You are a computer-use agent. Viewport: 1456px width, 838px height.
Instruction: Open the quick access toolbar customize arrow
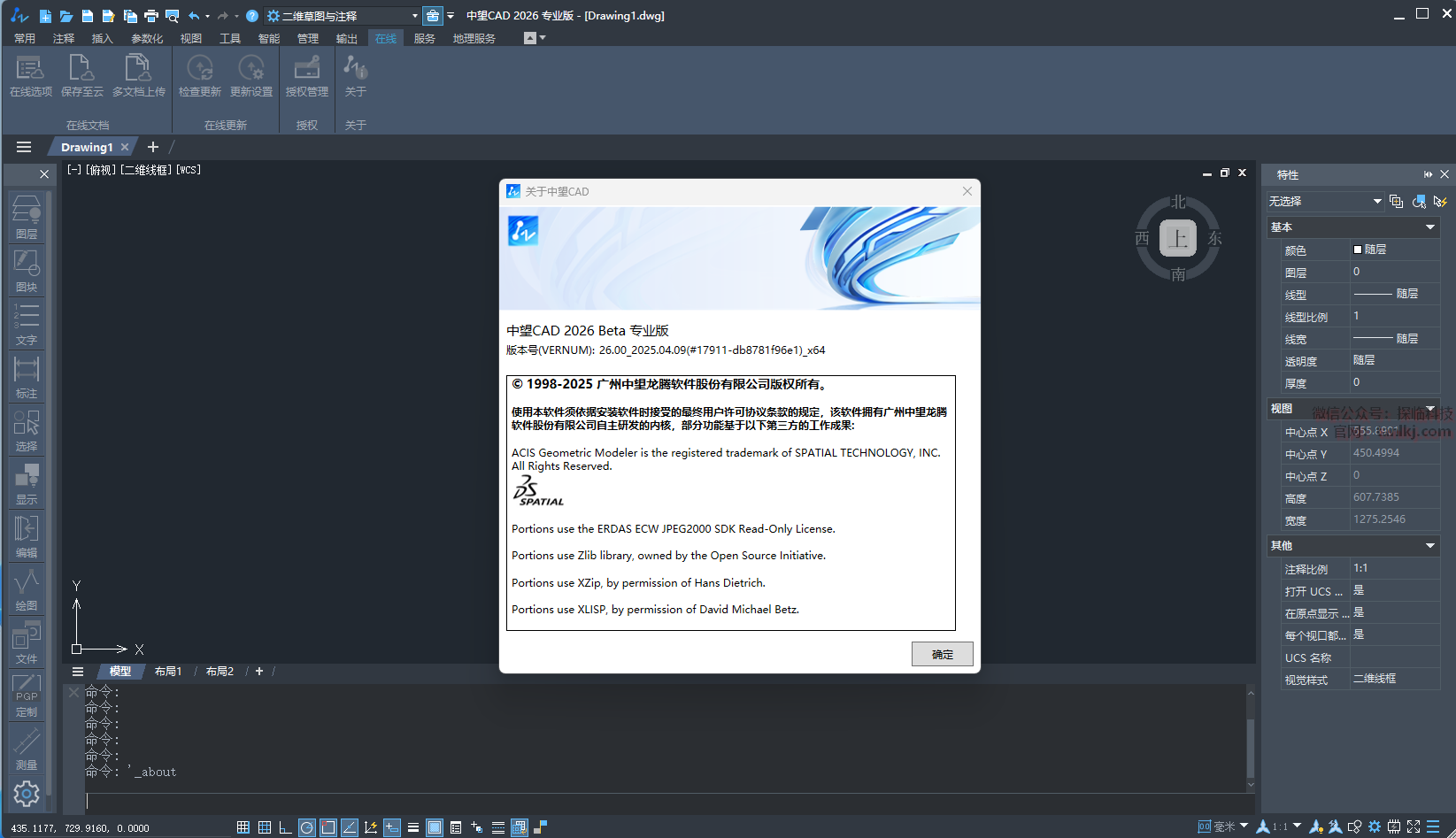[x=451, y=16]
